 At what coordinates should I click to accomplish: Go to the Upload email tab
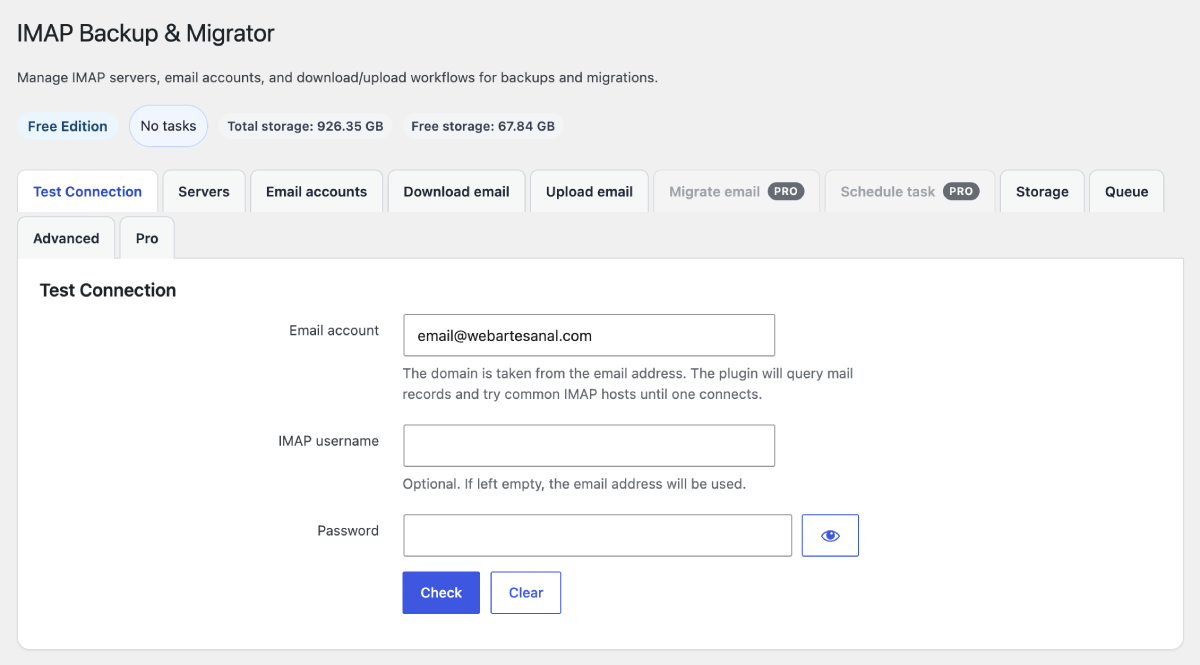589,191
